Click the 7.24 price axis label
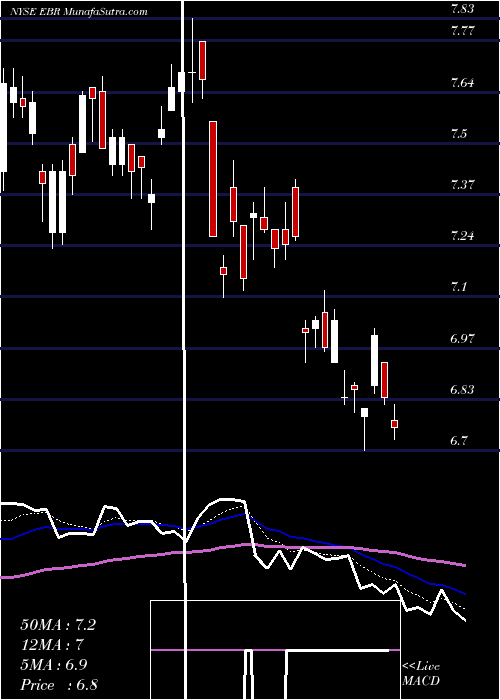Viewport: 500px width, 700px height. (x=462, y=235)
